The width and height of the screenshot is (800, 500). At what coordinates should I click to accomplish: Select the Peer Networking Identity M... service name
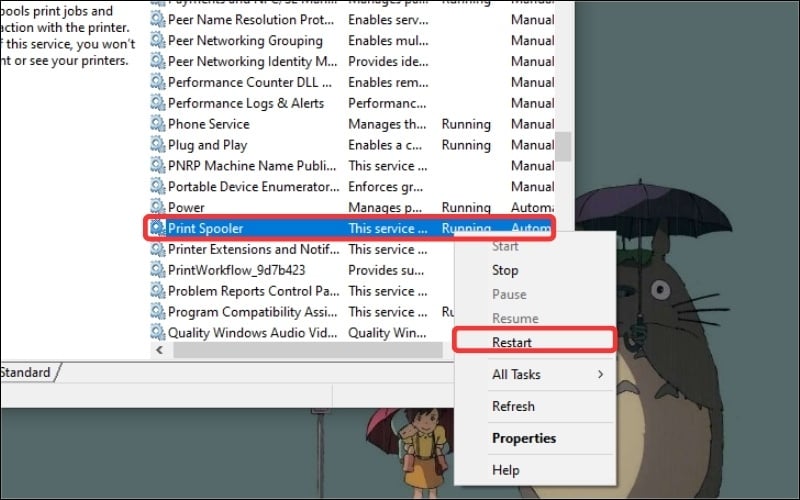click(x=253, y=61)
